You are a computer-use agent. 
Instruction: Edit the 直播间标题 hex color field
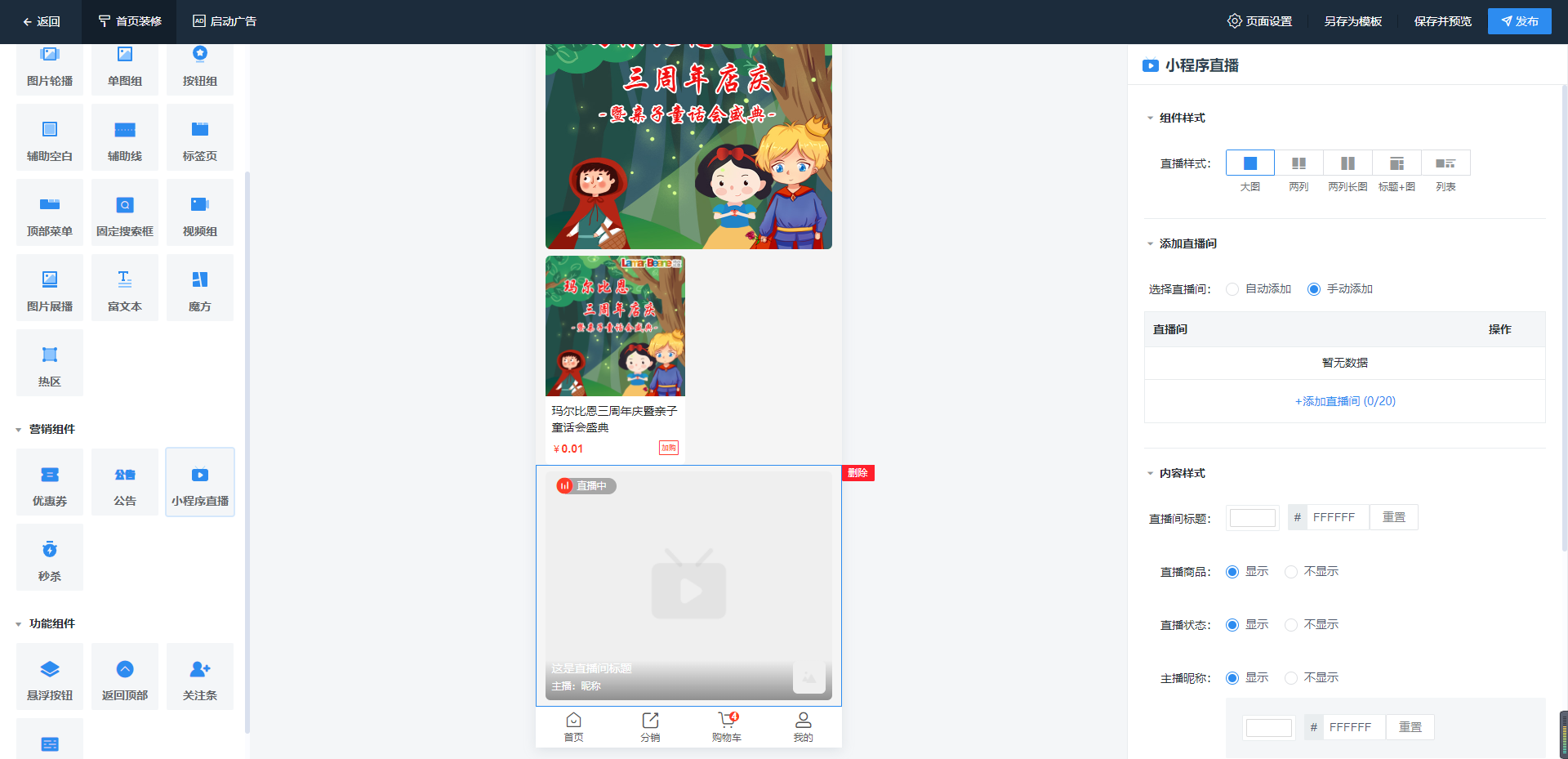click(x=1338, y=518)
